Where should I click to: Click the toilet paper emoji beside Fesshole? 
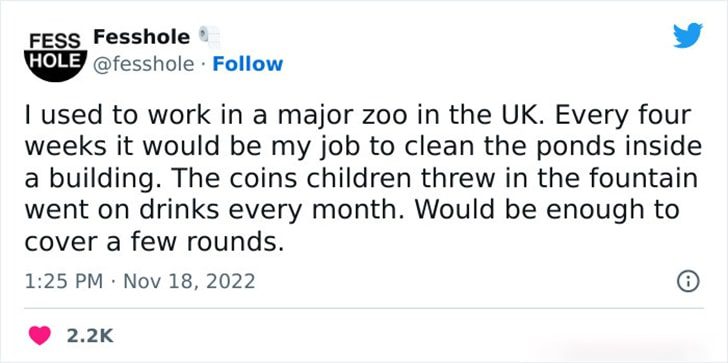209,37
